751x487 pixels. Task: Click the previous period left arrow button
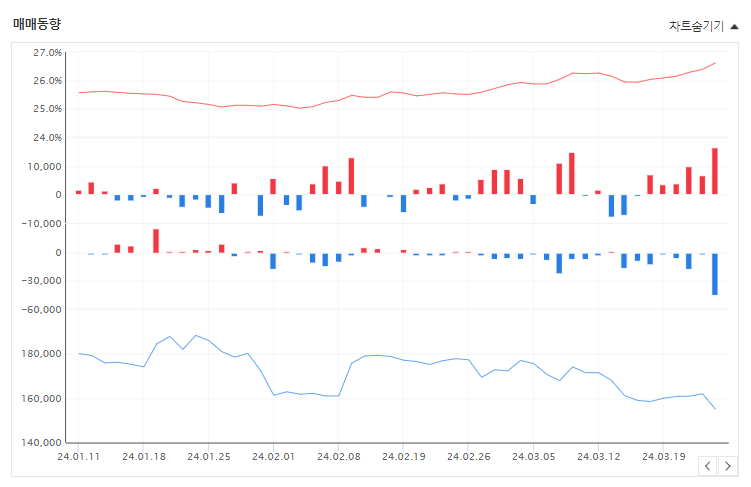707,466
